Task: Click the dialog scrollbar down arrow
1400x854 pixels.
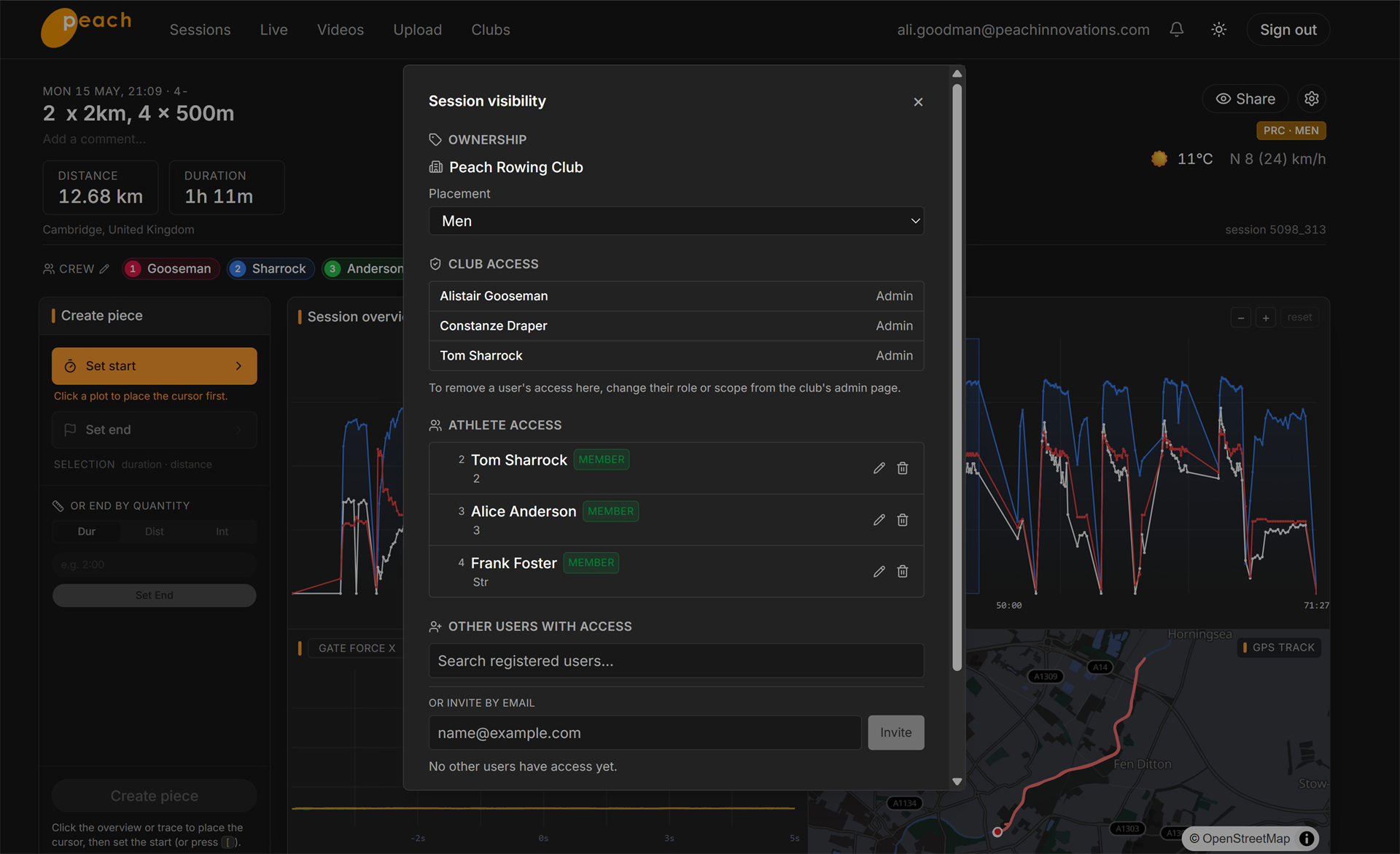Action: point(957,782)
